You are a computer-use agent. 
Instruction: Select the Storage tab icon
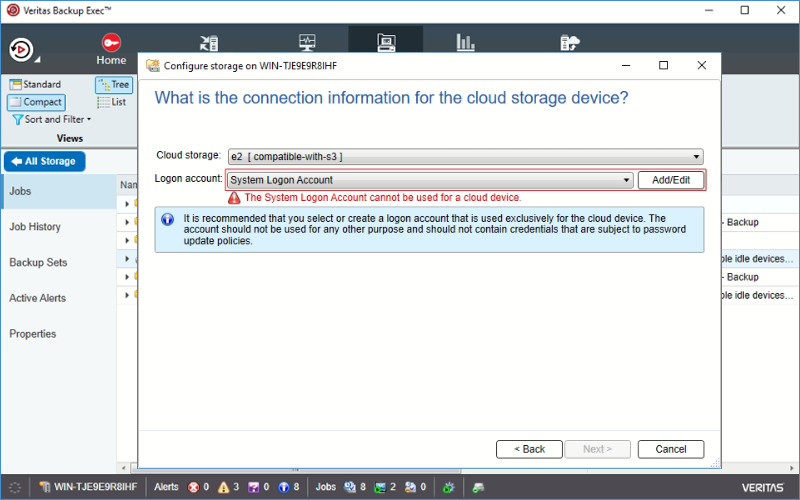coord(386,42)
